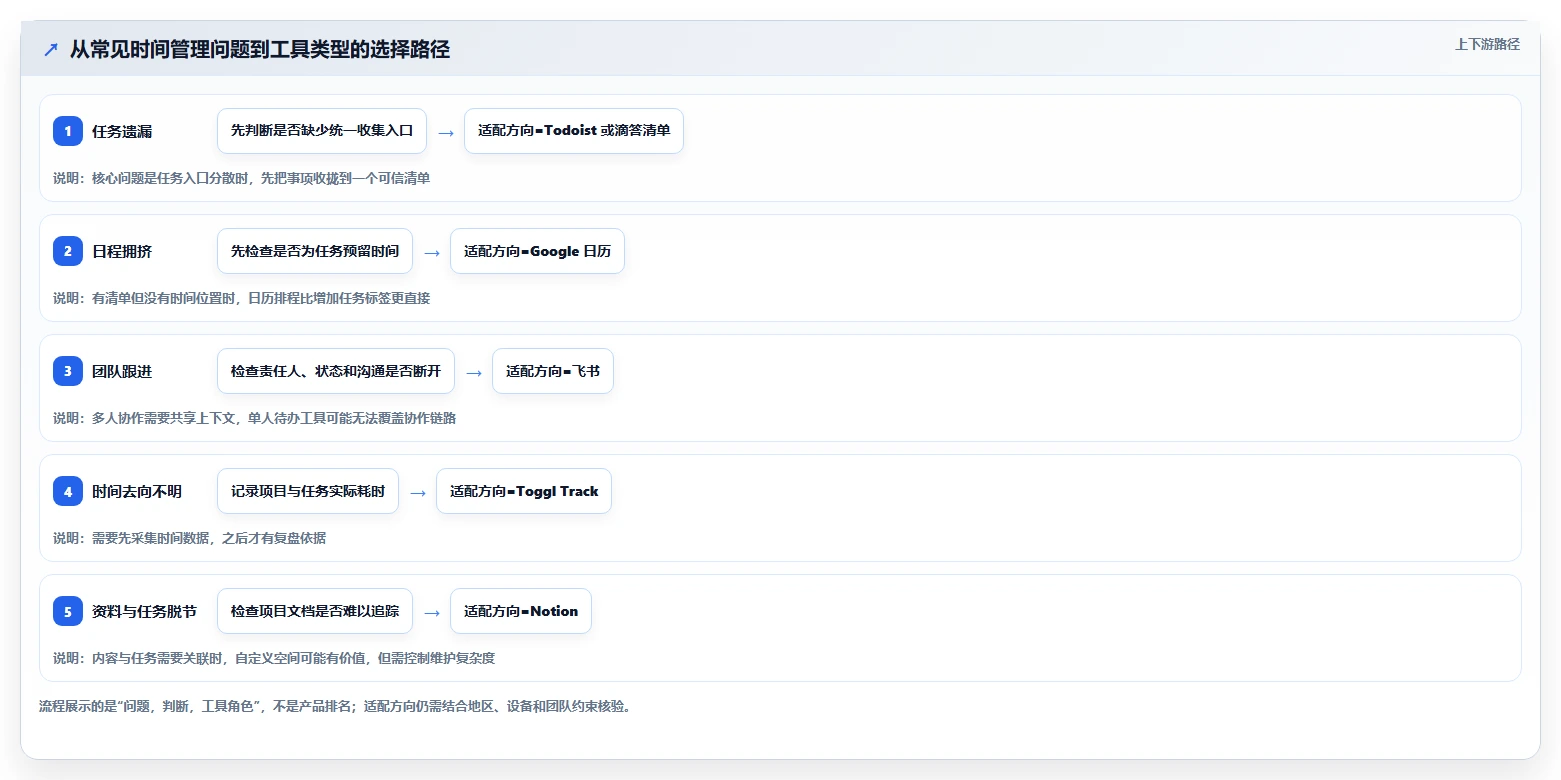
Task: Click number badge 5 for 资料与任务脱节
Action: (x=68, y=611)
